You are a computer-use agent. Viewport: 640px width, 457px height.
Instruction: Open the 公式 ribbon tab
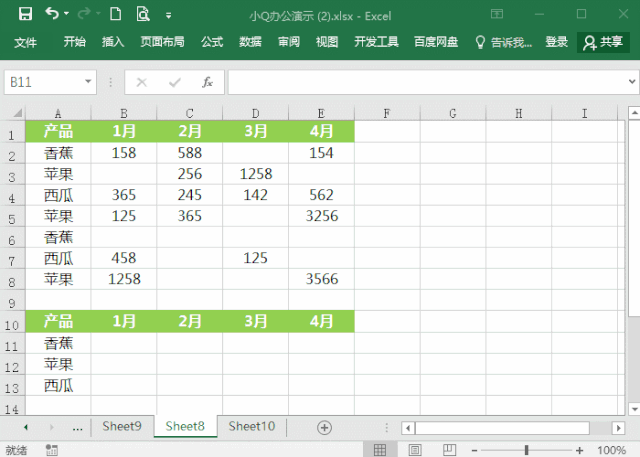pyautogui.click(x=212, y=42)
